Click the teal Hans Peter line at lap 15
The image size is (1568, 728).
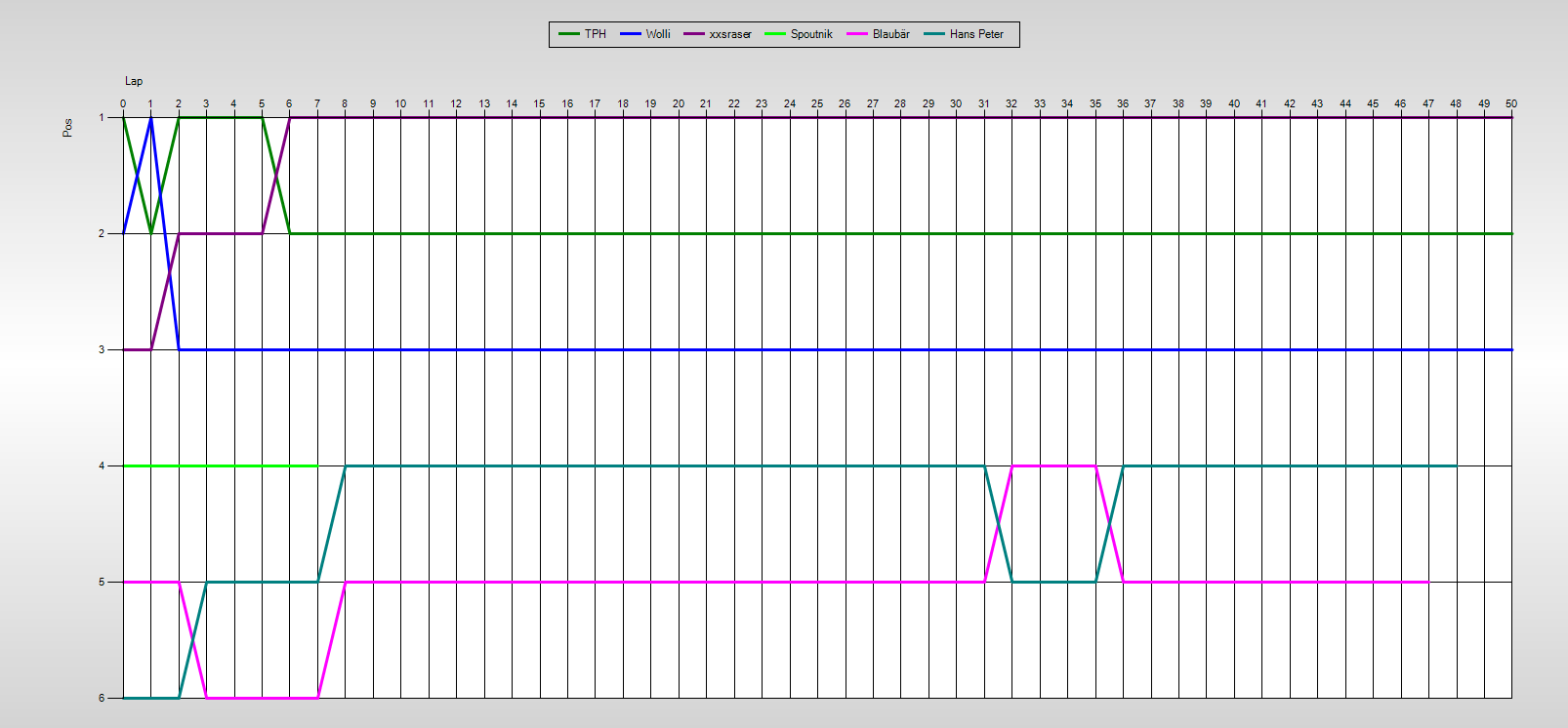[539, 465]
